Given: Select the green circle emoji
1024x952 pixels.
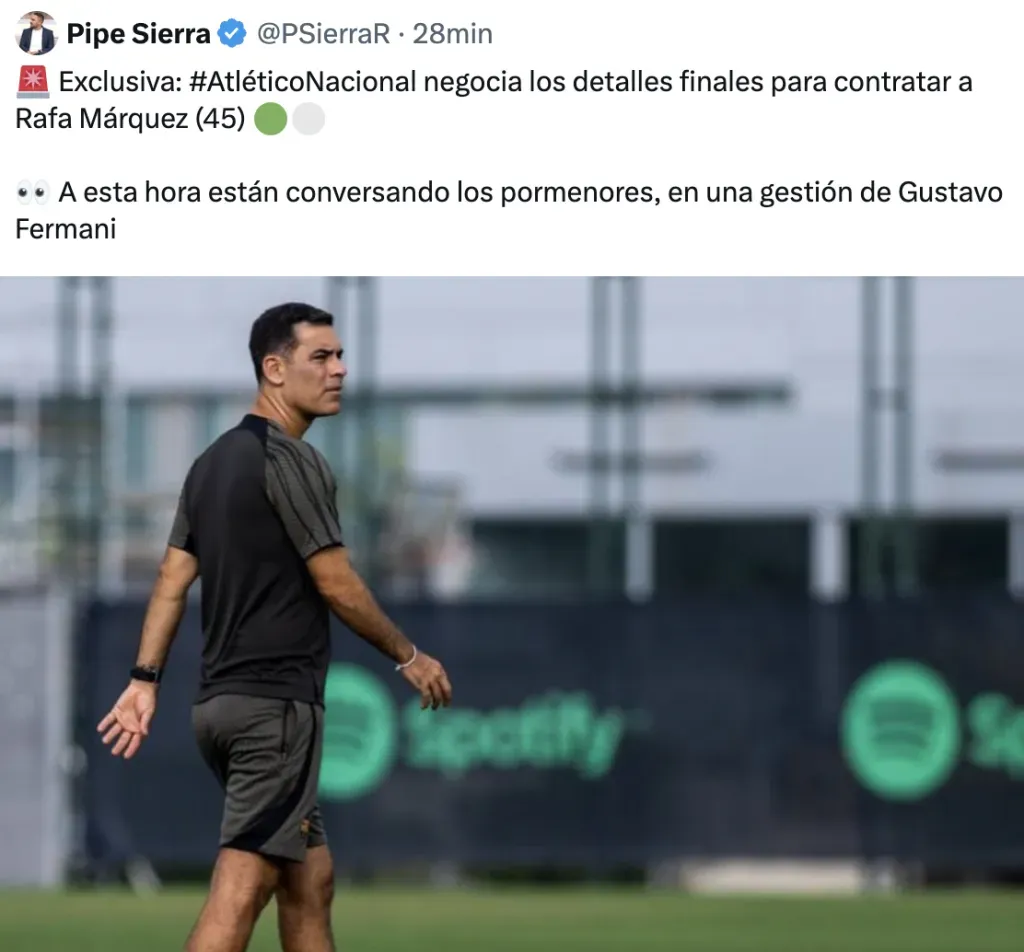Looking at the screenshot, I should [x=270, y=119].
